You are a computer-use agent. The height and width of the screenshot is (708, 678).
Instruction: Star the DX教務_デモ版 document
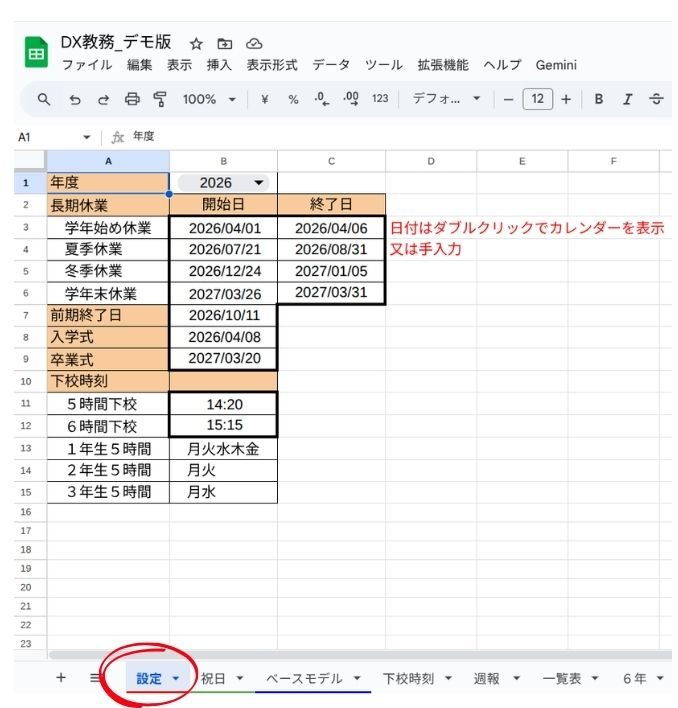pos(196,44)
